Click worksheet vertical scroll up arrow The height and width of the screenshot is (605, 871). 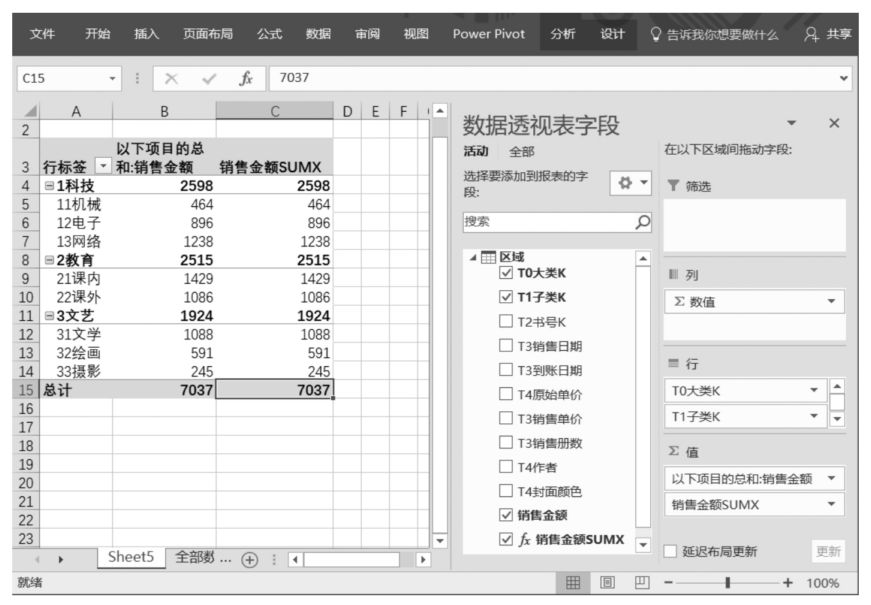point(440,111)
